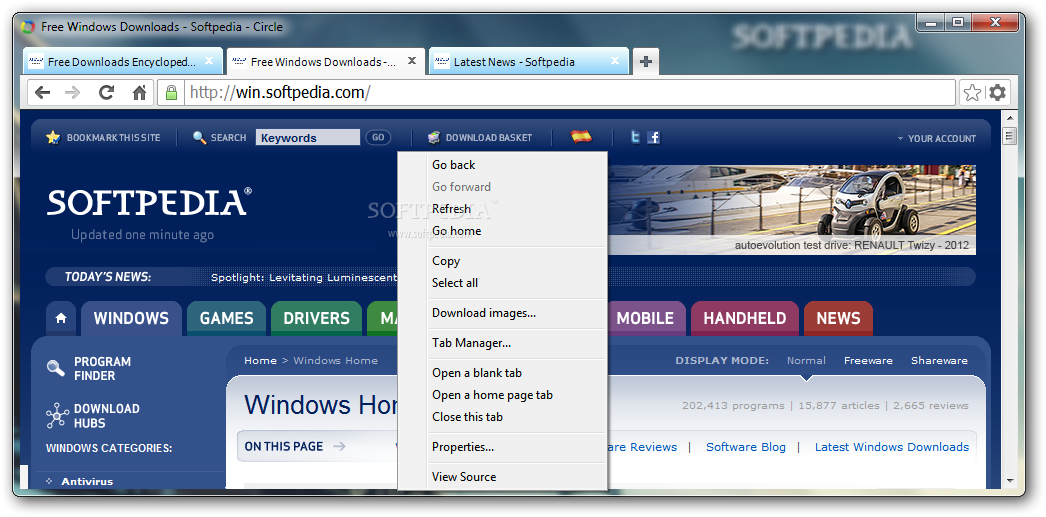Open the Latest Windows Downloads link
1046x517 pixels.
(892, 447)
